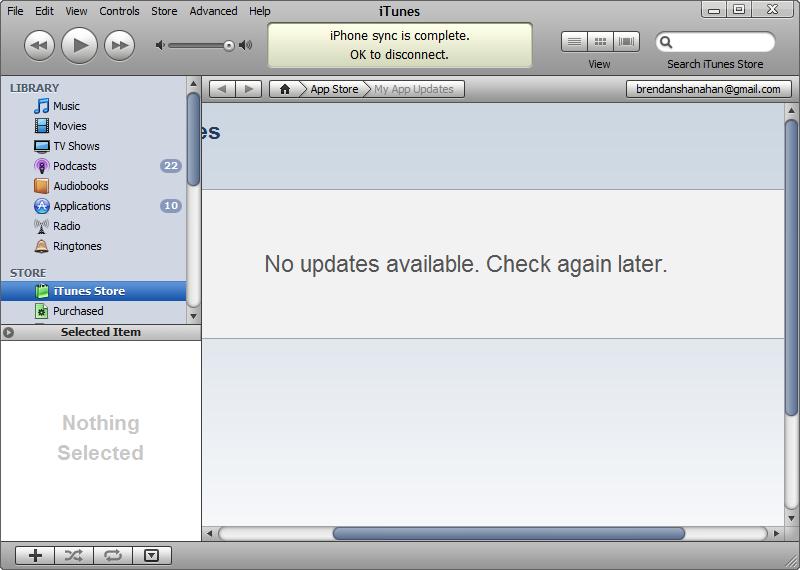The width and height of the screenshot is (800, 570).
Task: Click the horizontal scrollbar right arrow
Action: coord(777,534)
